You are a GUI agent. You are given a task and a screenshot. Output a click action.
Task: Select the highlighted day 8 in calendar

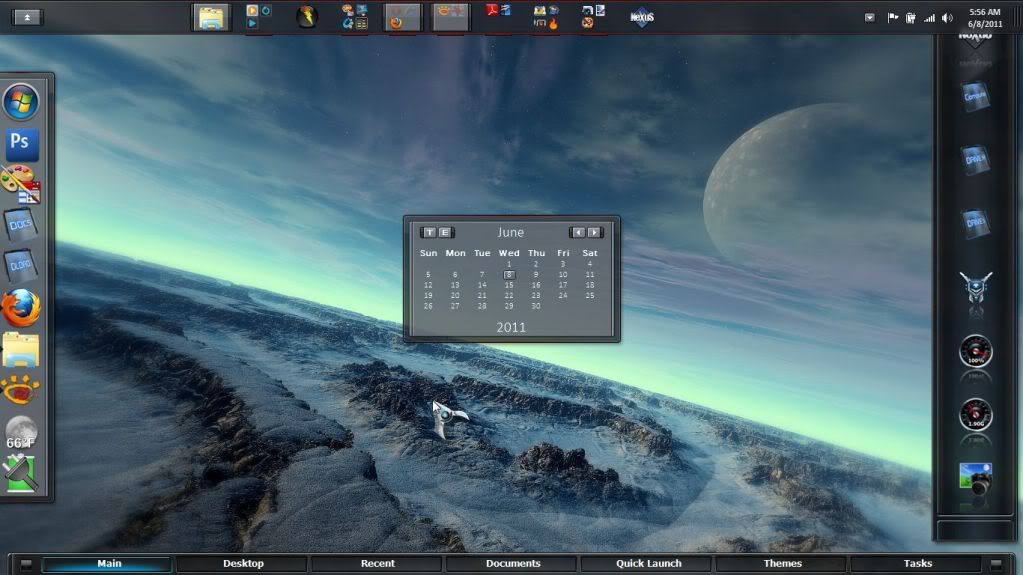point(509,275)
